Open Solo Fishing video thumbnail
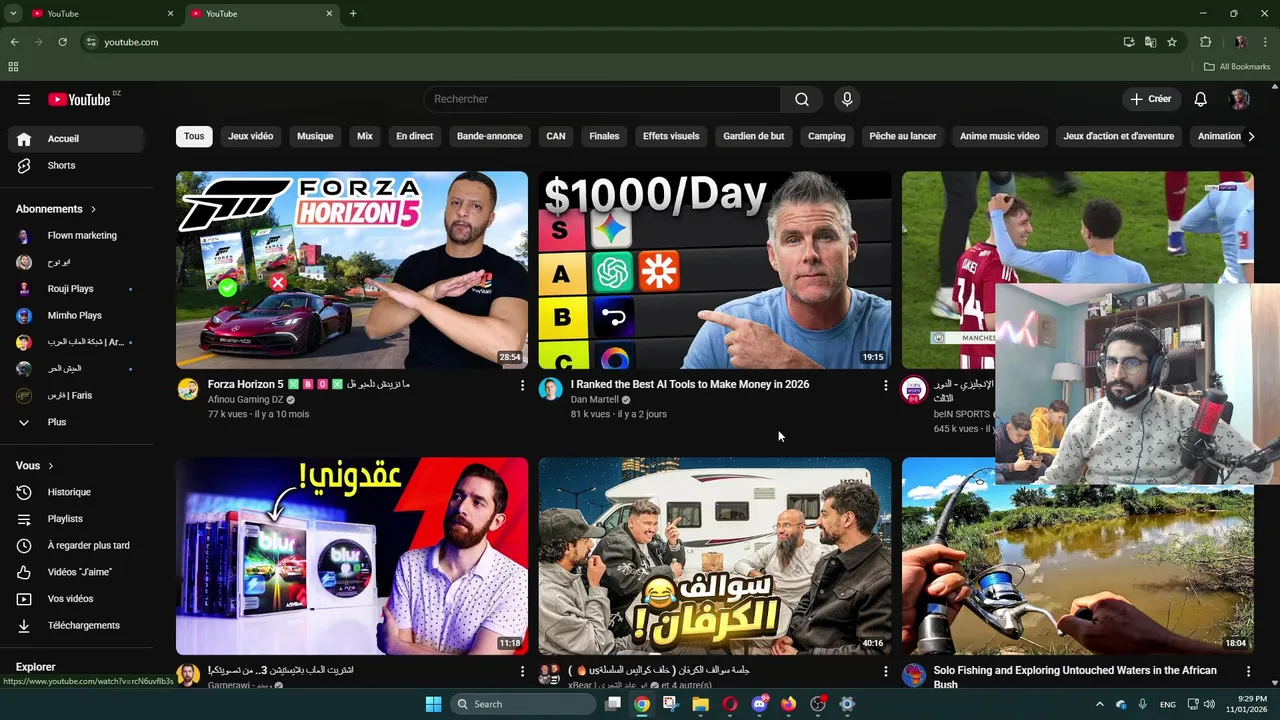Viewport: 1280px width, 720px height. (1078, 556)
